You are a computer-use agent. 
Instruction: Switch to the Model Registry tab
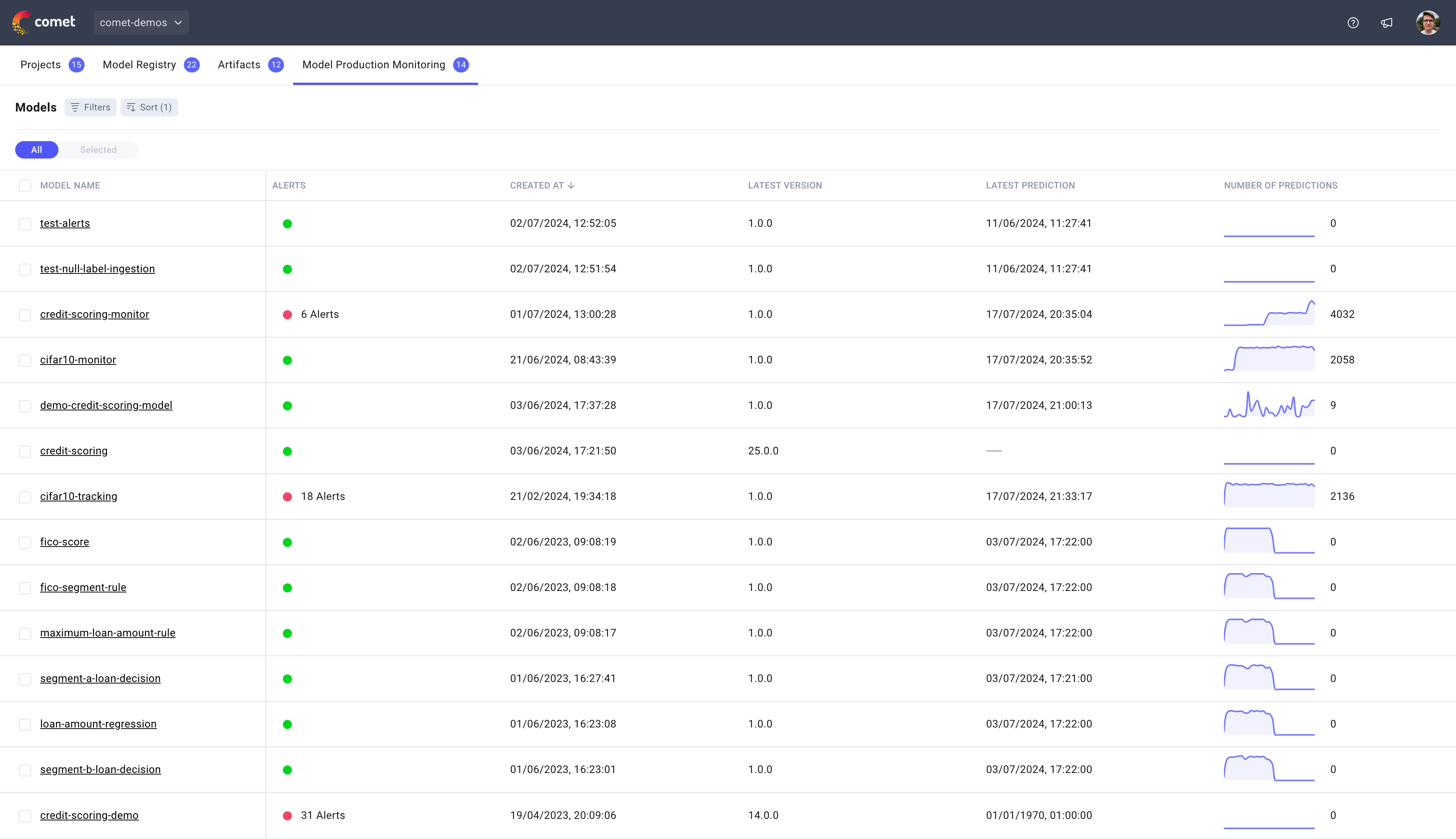pos(140,64)
